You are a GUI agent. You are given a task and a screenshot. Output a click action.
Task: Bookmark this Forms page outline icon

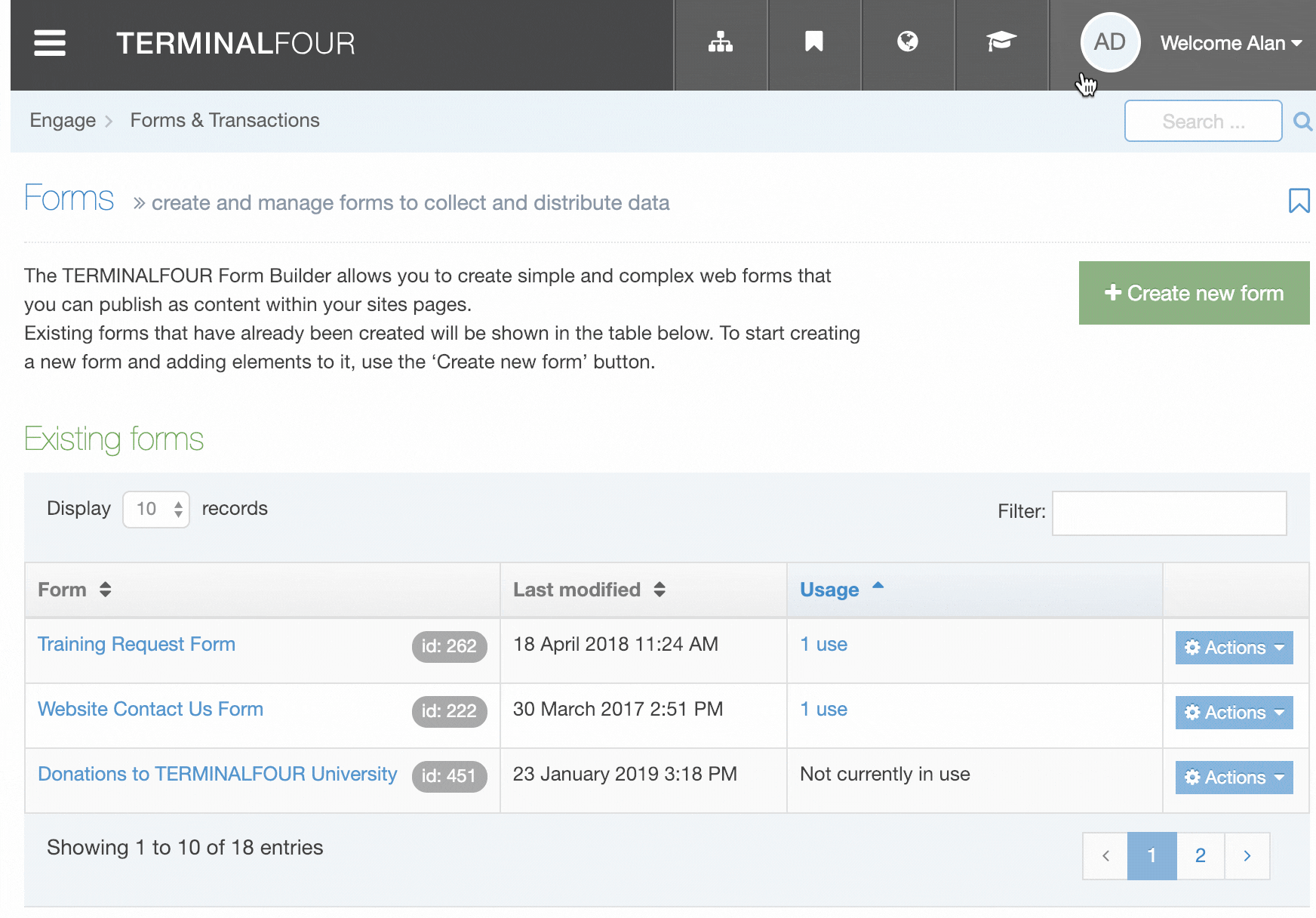click(x=1298, y=201)
